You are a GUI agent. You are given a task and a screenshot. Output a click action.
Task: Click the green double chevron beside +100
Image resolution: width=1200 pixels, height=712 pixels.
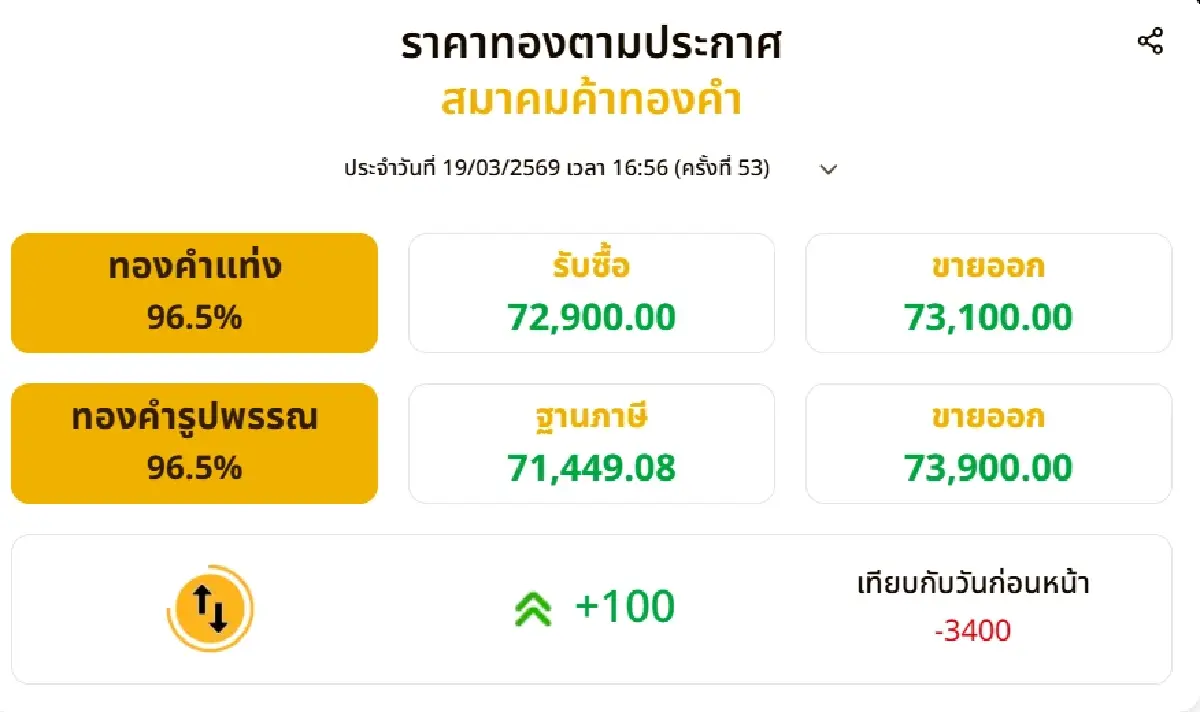pos(535,606)
